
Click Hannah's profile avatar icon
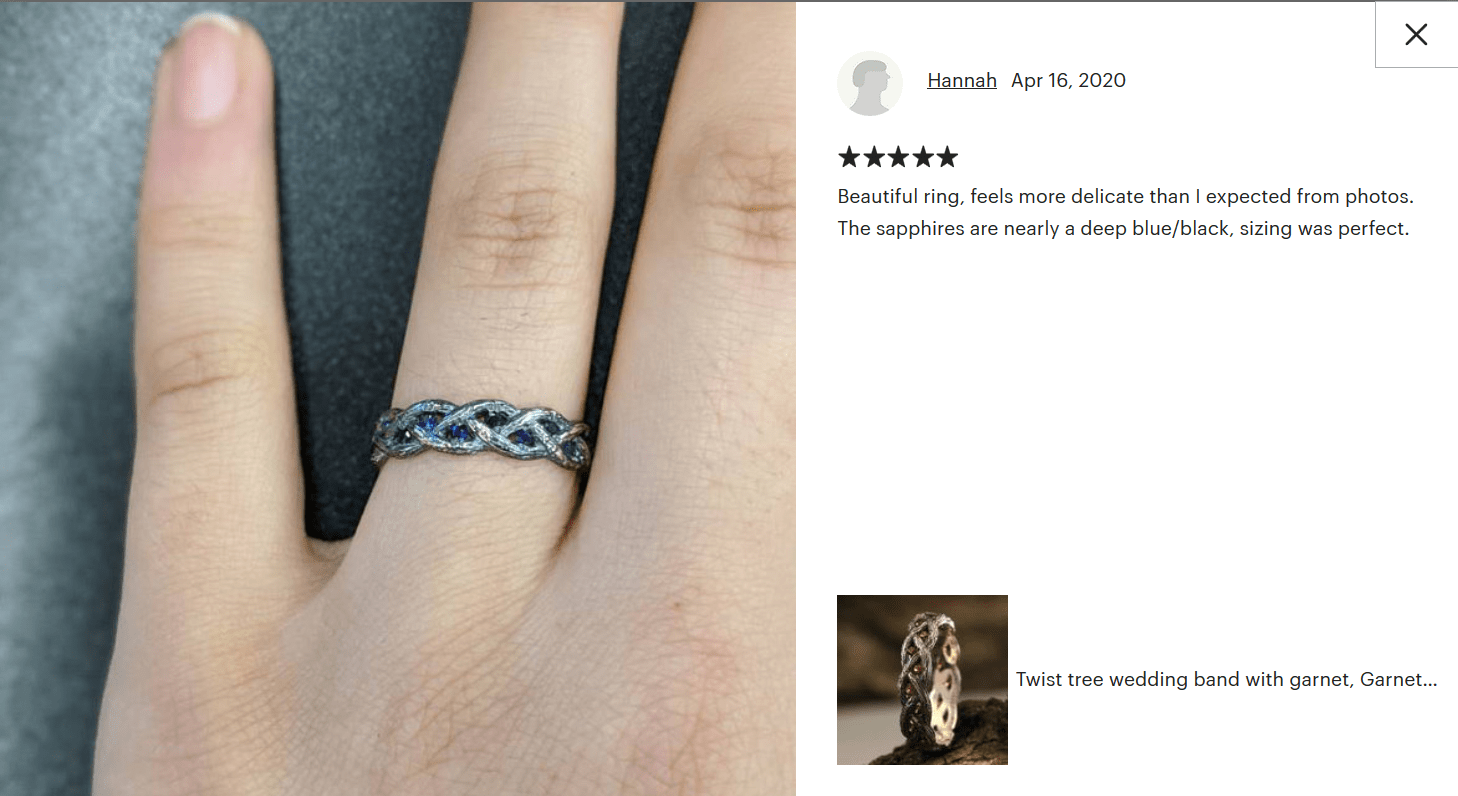pyautogui.click(x=870, y=84)
